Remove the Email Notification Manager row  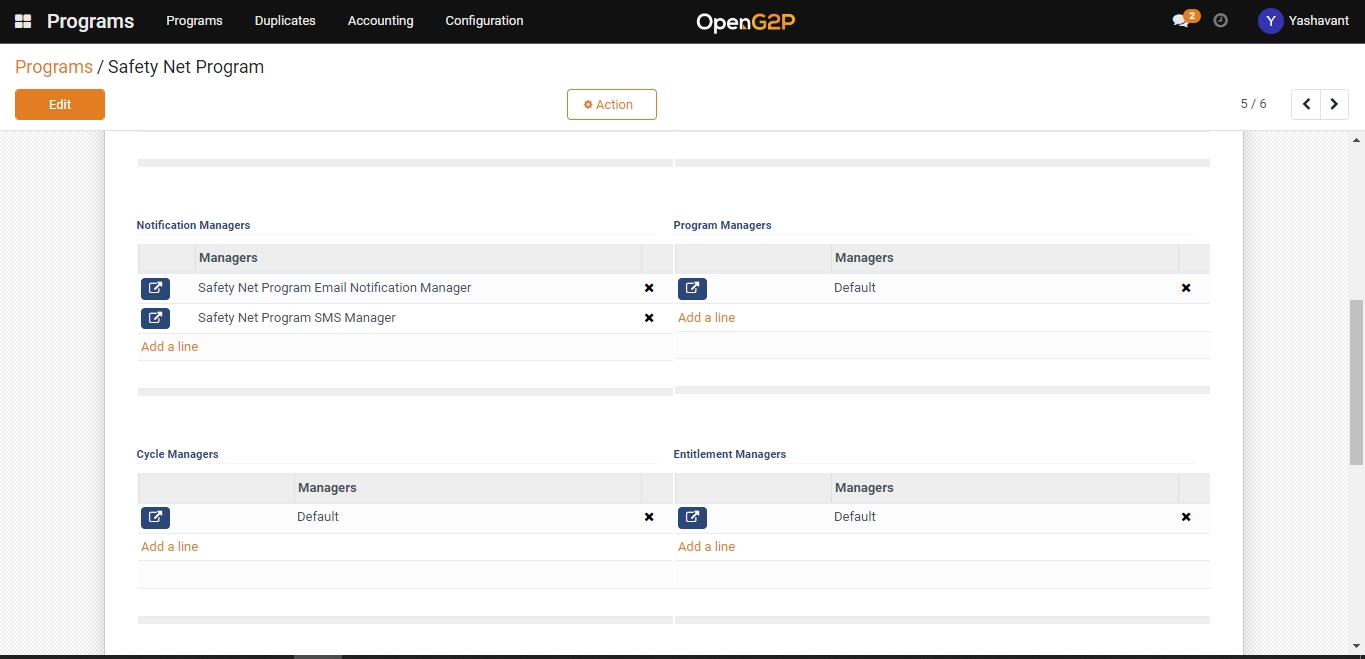pyautogui.click(x=649, y=288)
